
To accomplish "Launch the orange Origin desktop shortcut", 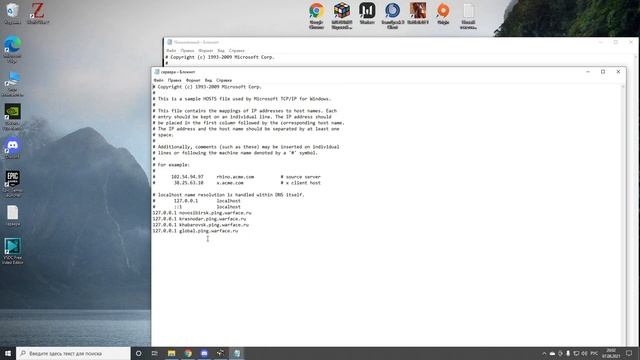I will click(443, 13).
